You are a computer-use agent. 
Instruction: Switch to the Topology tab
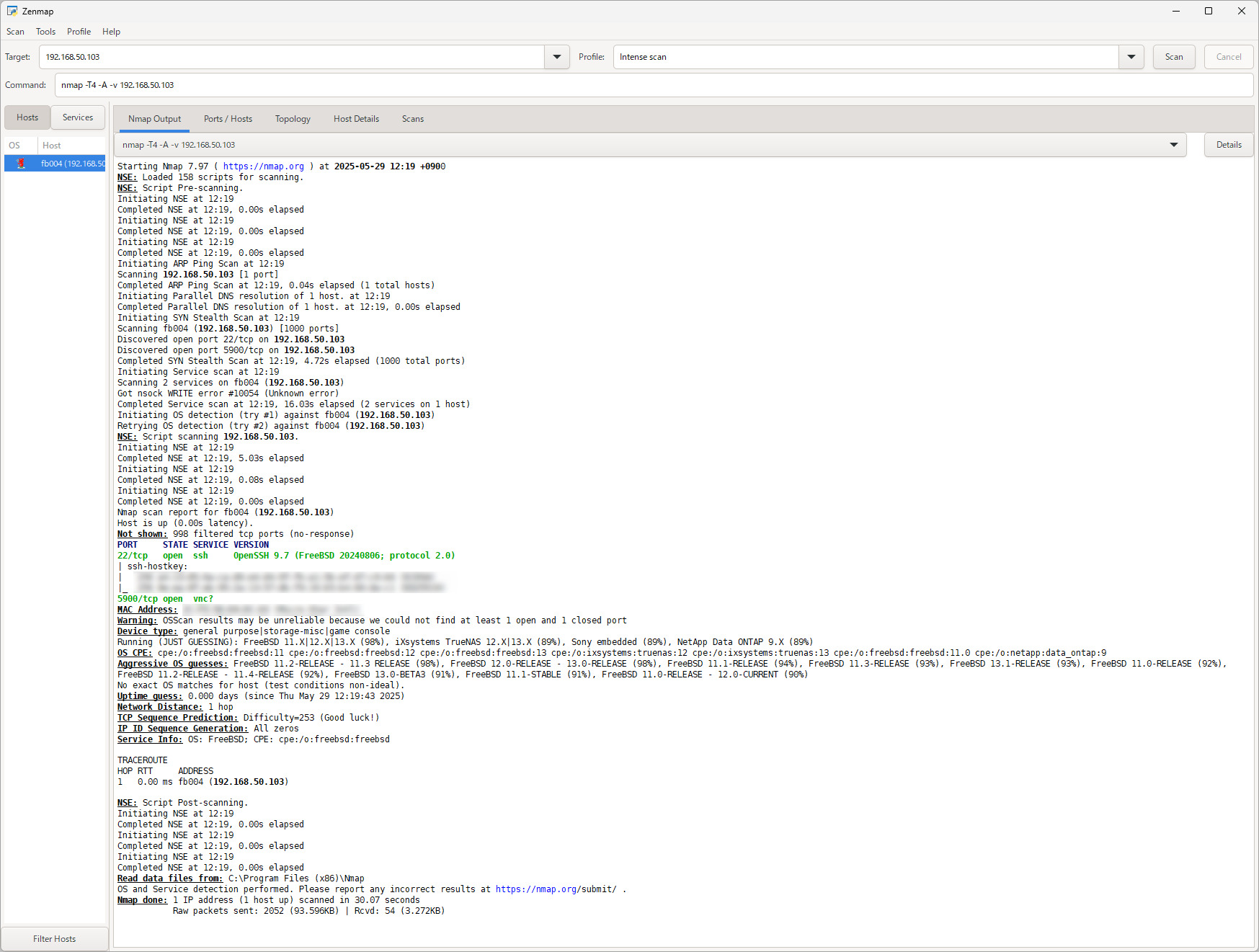[x=293, y=119]
